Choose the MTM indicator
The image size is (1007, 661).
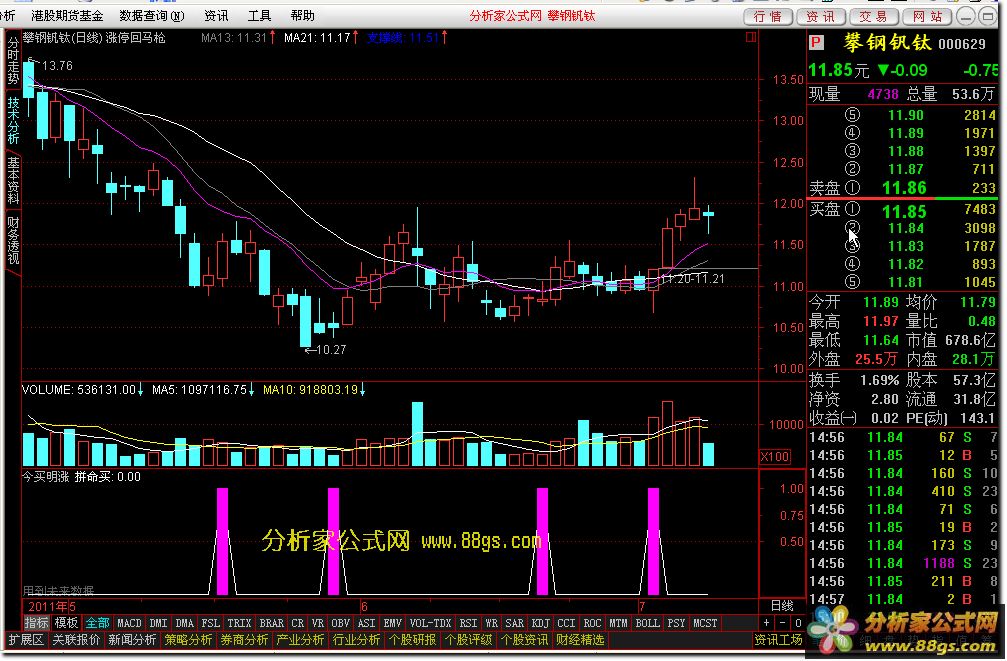pyautogui.click(x=618, y=622)
